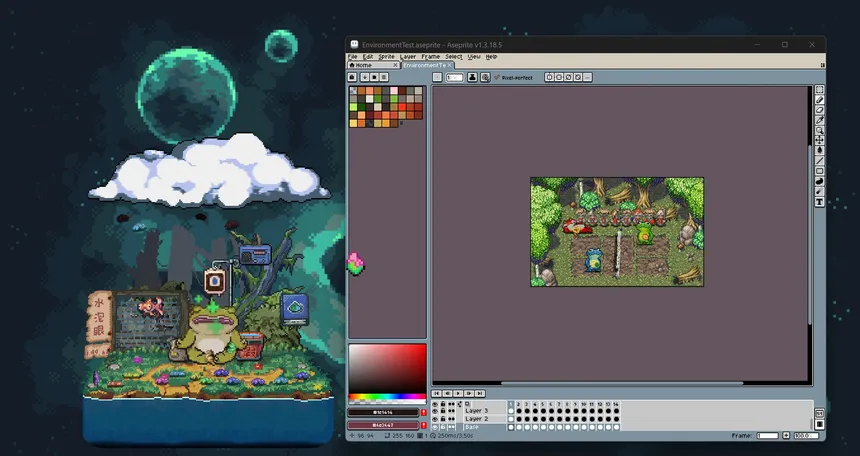860x456 pixels.
Task: Click the palette edit lock button
Action: pos(352,77)
